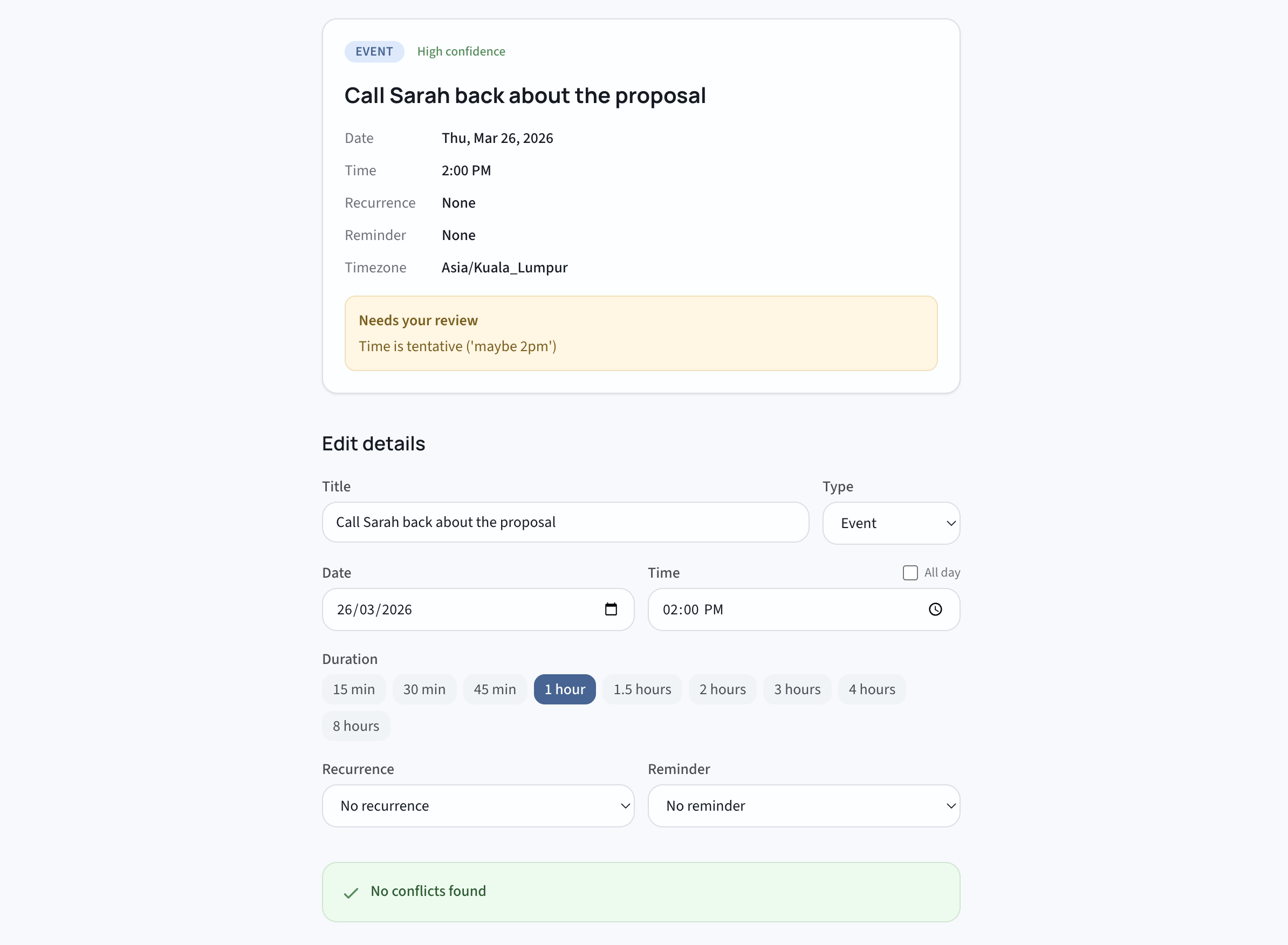Open the clock time picker icon
Viewport: 1288px width, 945px height.
coord(935,609)
